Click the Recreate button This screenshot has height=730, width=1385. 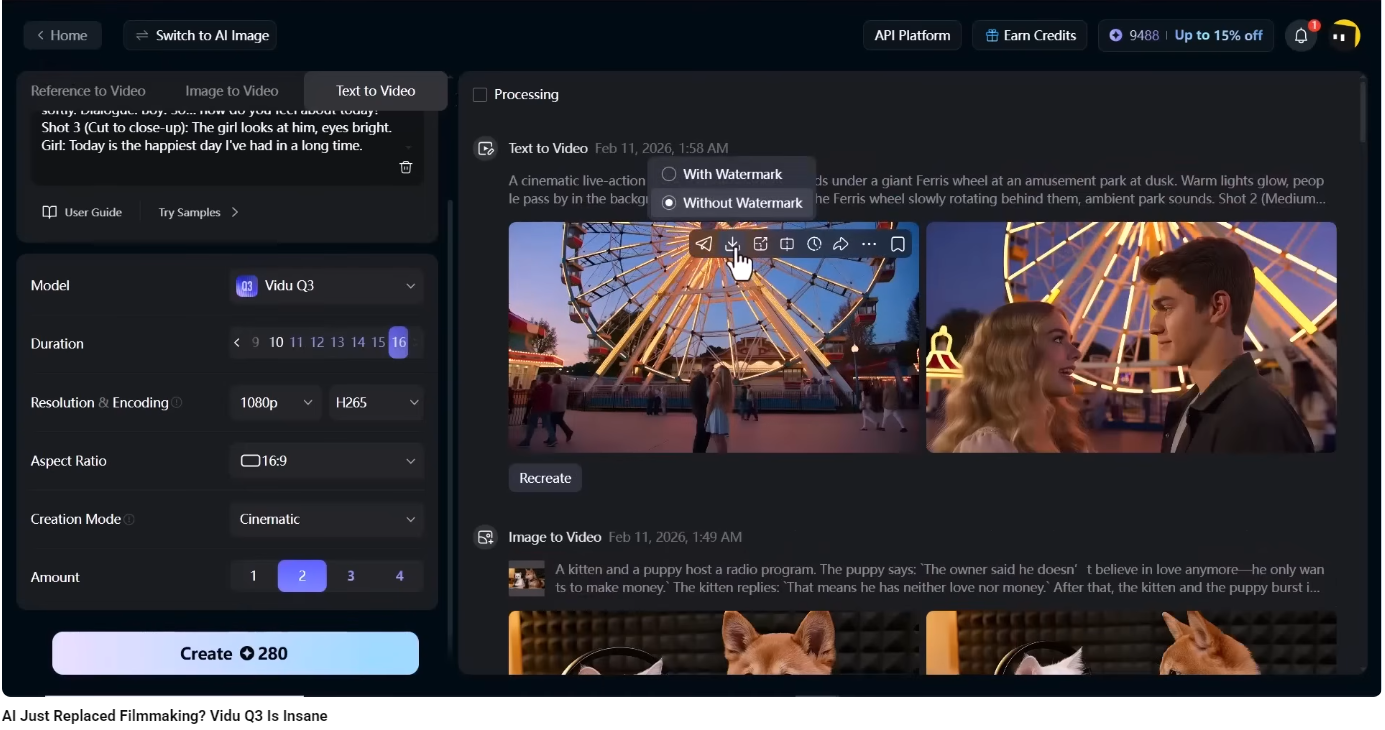(x=545, y=479)
